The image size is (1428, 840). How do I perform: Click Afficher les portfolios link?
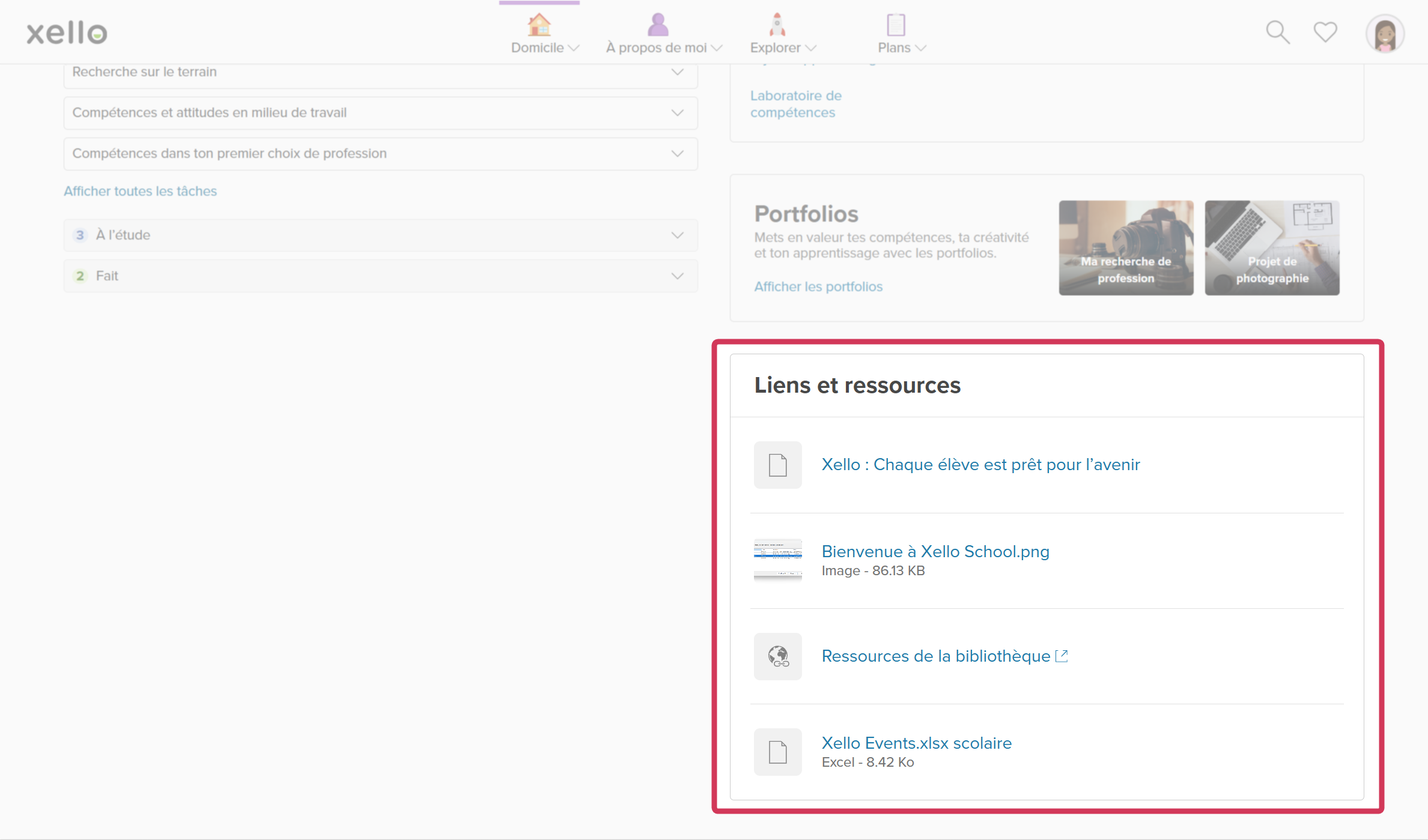[818, 286]
